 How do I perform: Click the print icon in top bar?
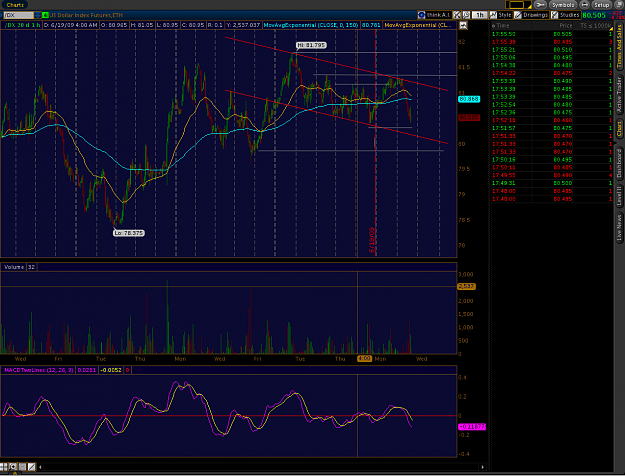[585, 5]
